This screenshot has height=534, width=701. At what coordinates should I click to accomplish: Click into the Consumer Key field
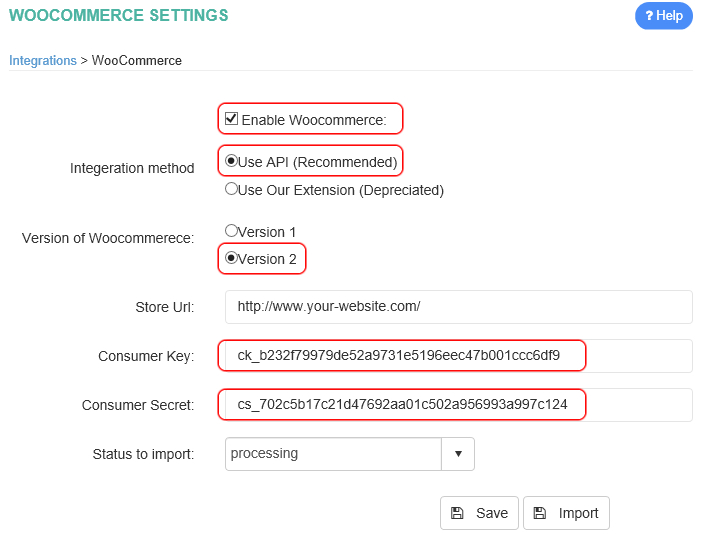click(459, 356)
